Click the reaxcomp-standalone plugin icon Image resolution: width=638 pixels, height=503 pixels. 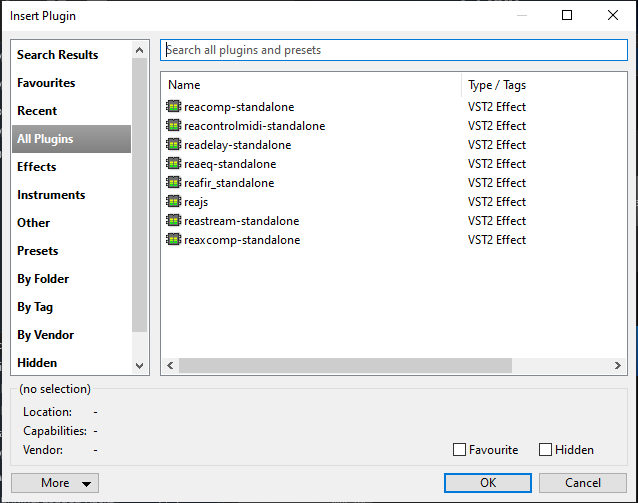coord(174,239)
